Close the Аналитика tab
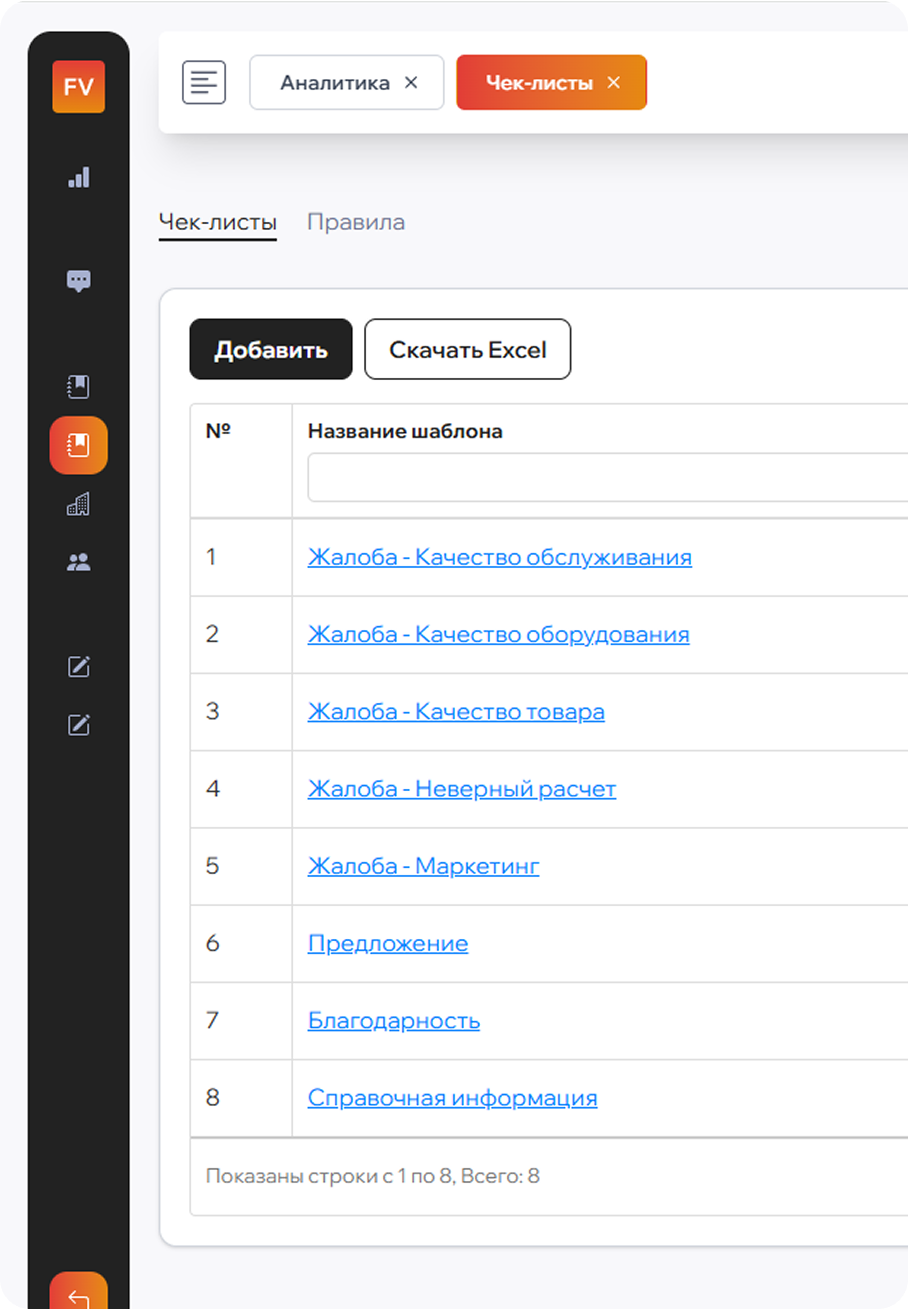Viewport: 908px width, 1309px height. pyautogui.click(x=411, y=83)
